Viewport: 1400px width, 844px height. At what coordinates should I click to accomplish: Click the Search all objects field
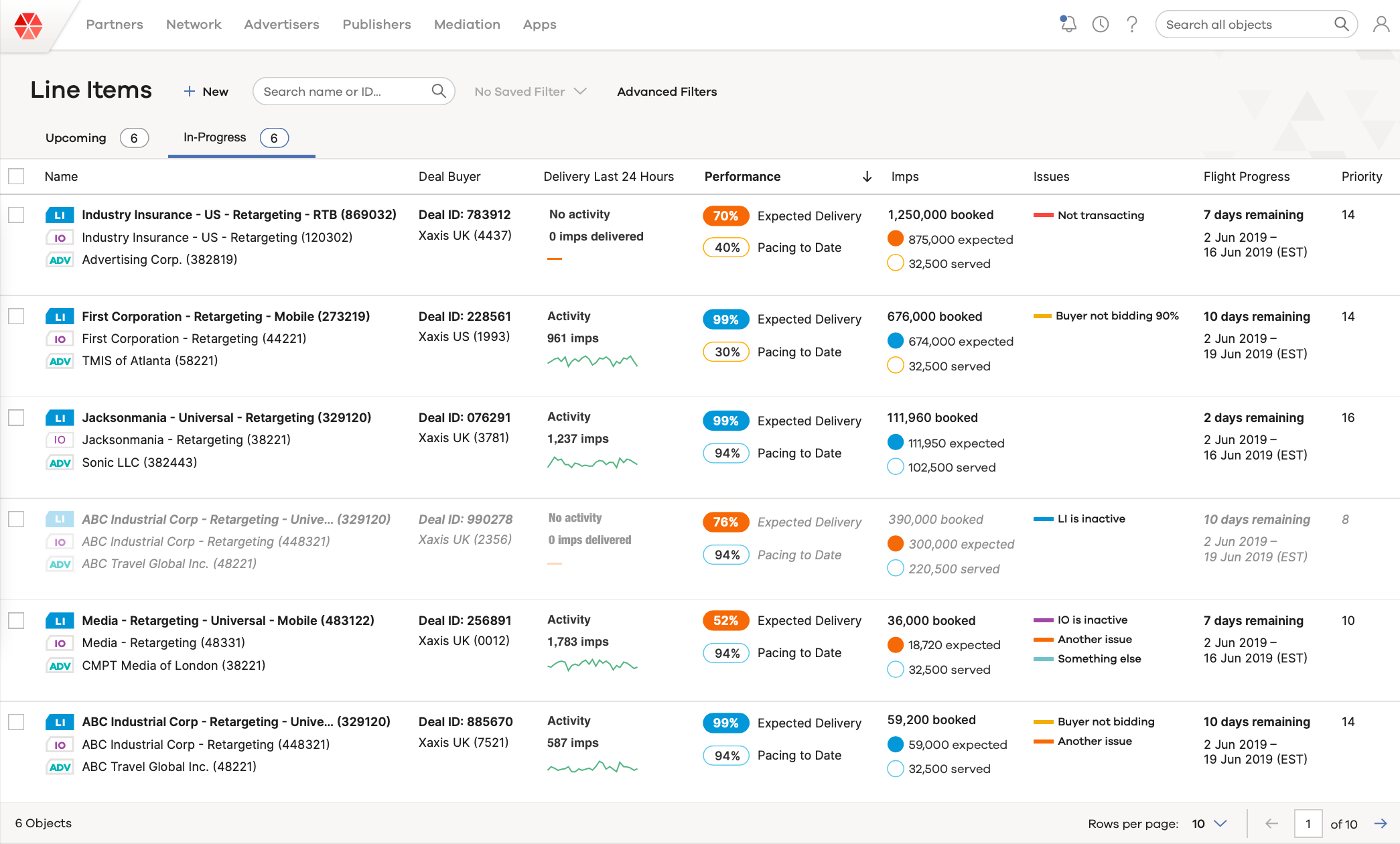point(1256,24)
